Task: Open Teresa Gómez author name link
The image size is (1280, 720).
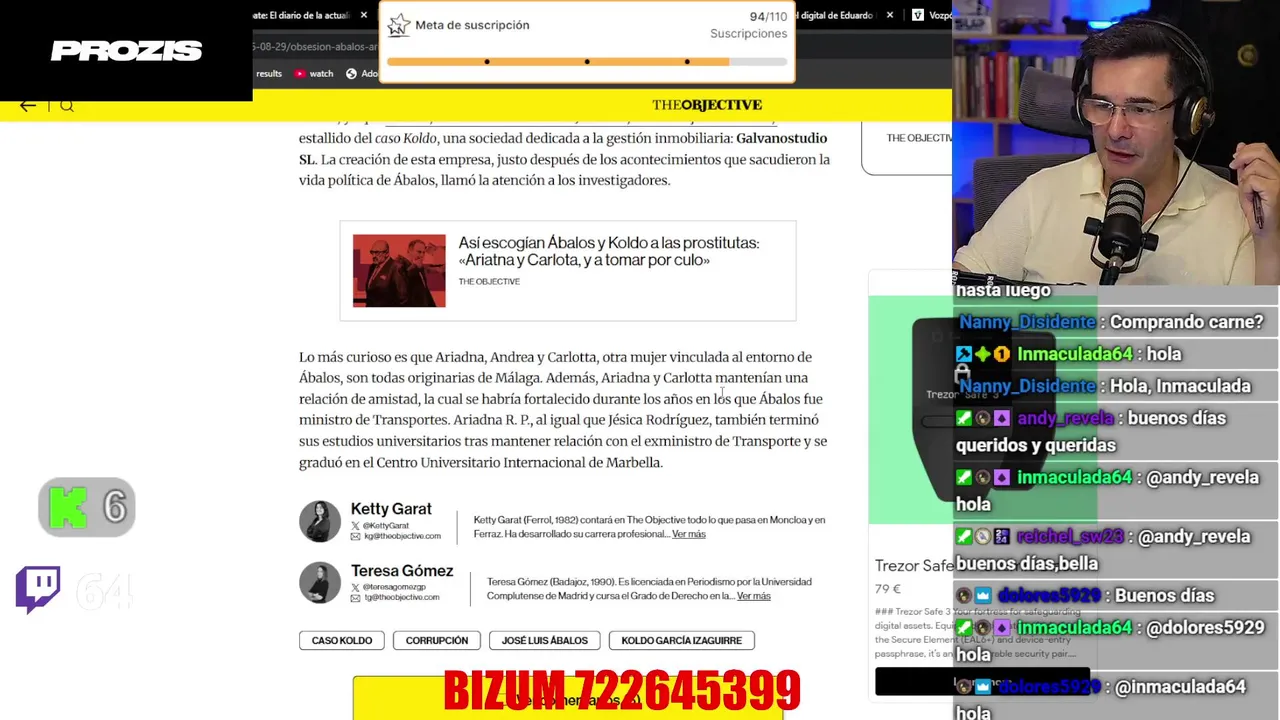Action: 402,571
